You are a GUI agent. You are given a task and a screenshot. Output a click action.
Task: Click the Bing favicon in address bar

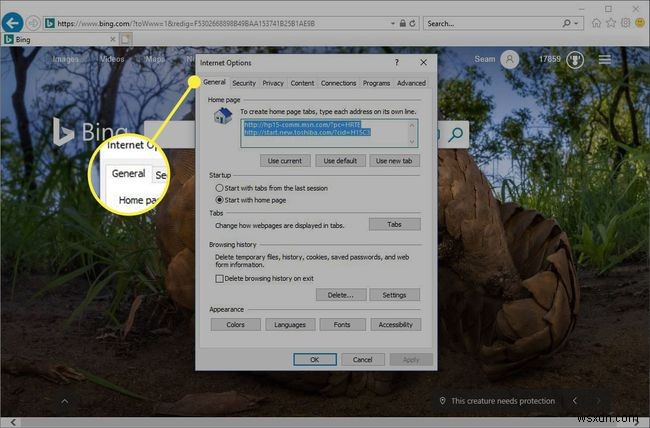50,24
